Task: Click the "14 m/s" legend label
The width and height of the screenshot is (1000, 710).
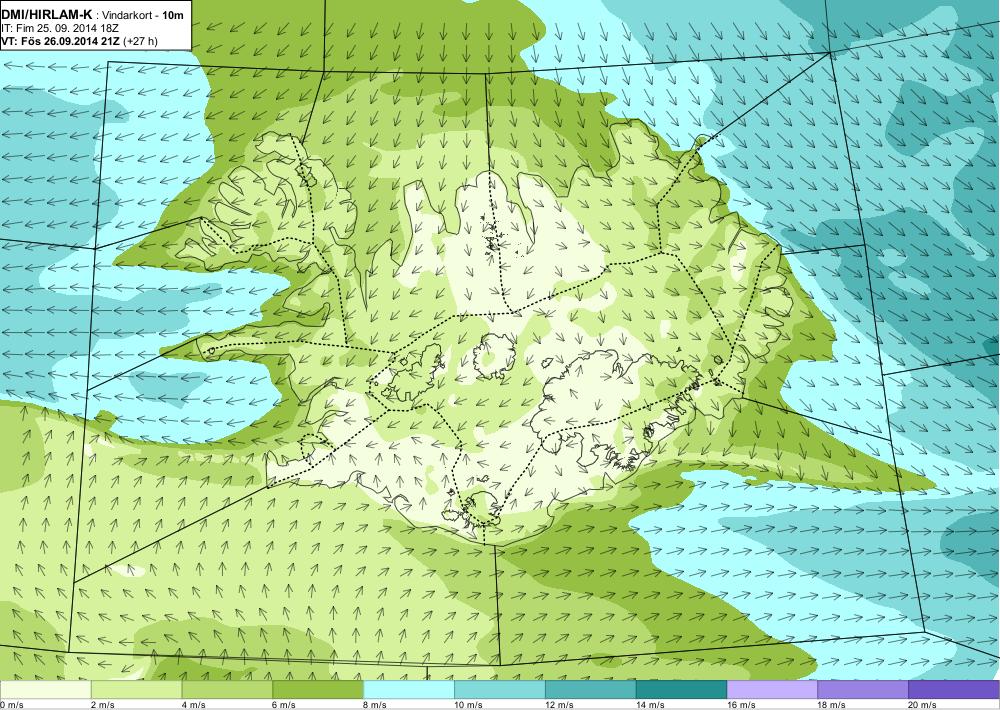Action: (x=651, y=704)
